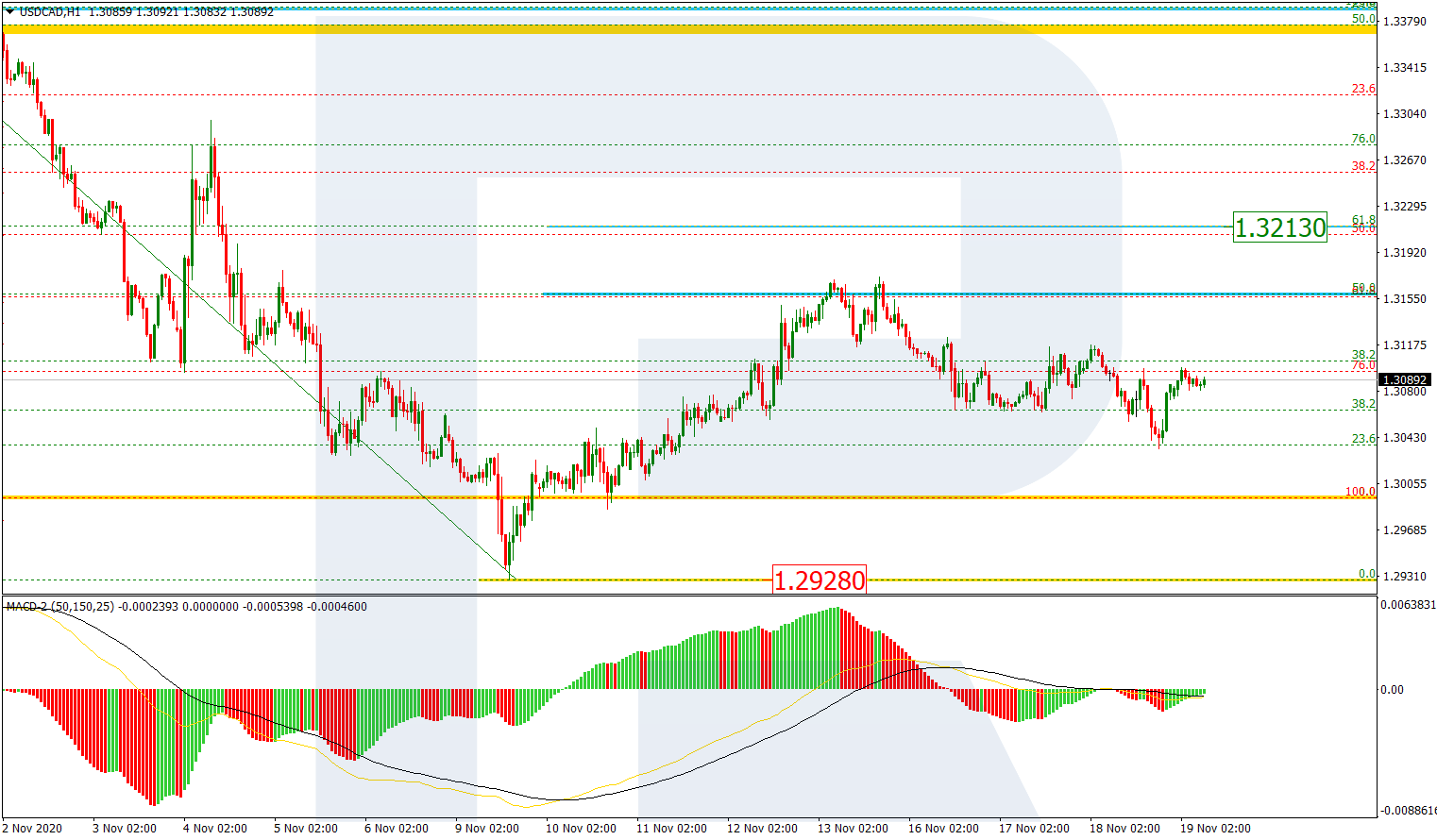
Task: Click the 13 Nov 02:00 date label
Action: pos(853,829)
